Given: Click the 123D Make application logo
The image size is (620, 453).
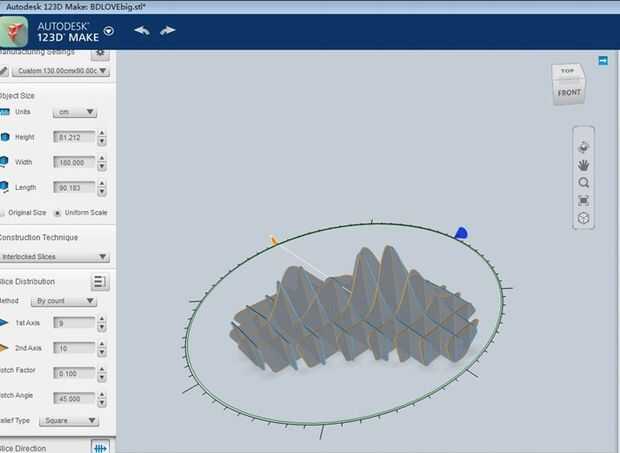Looking at the screenshot, I should [x=13, y=32].
